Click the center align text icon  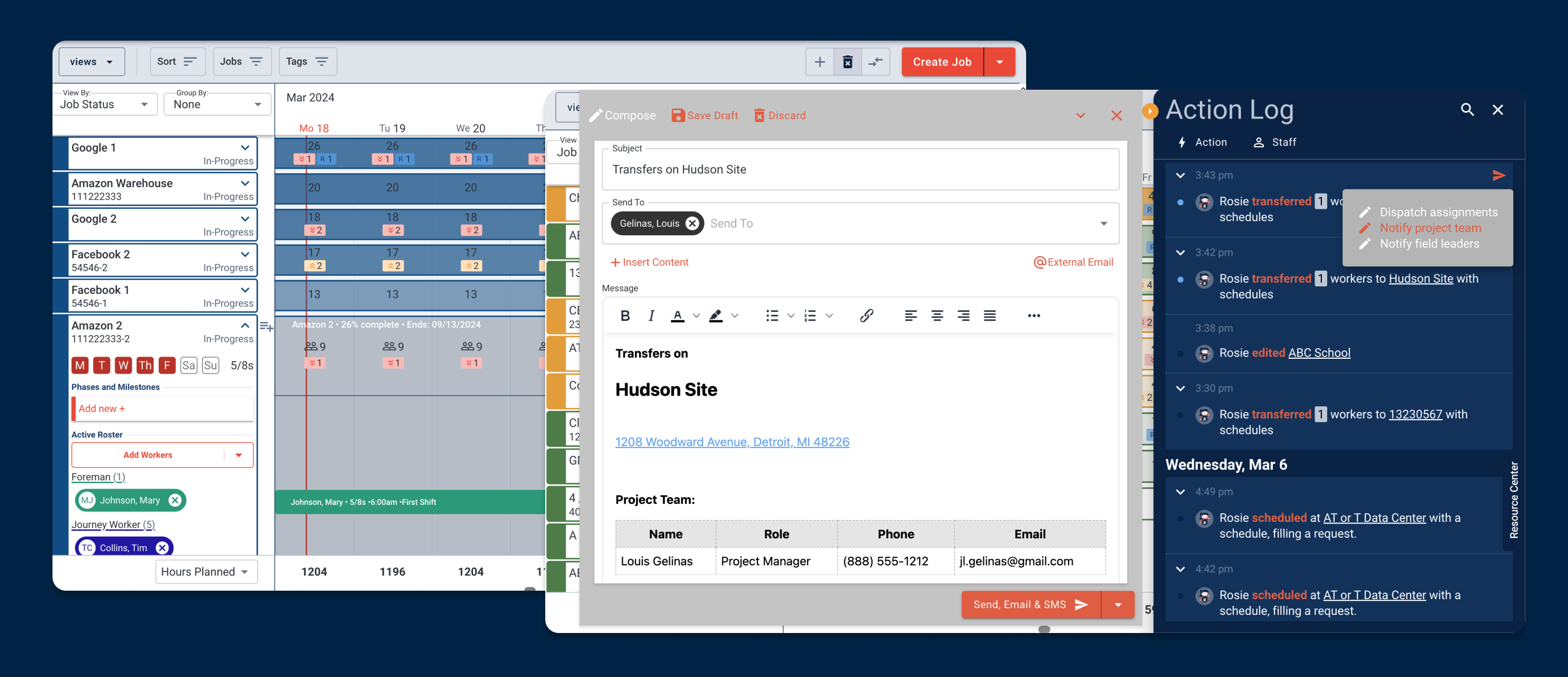point(937,315)
